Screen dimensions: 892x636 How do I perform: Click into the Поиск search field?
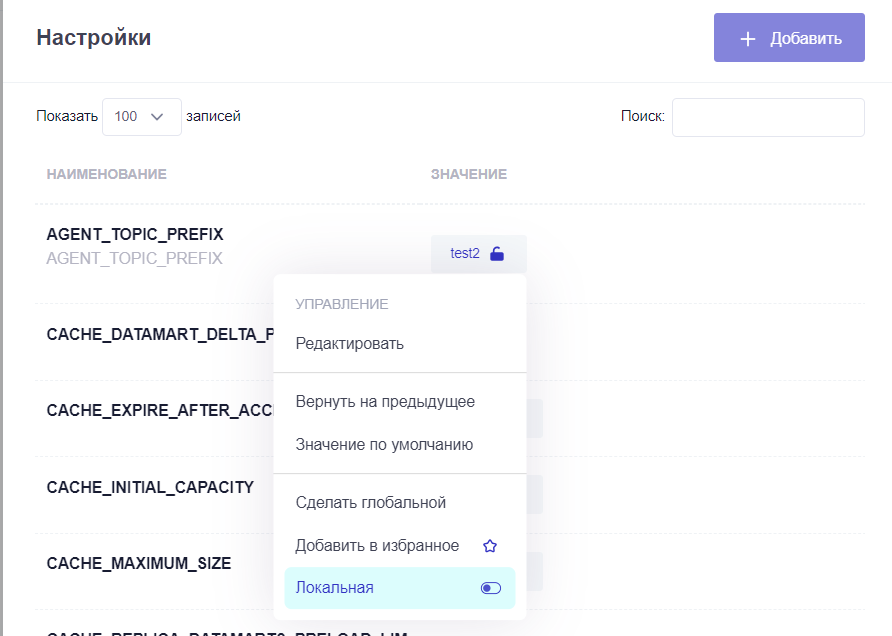(x=767, y=117)
